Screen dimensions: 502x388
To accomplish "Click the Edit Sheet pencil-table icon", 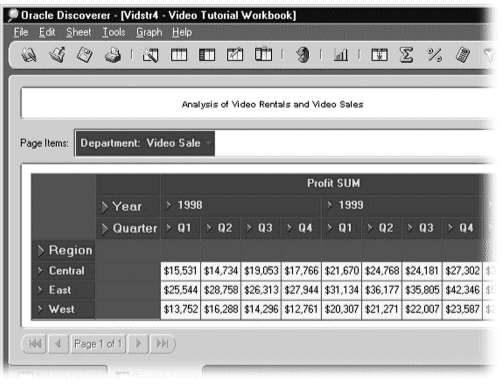I will (x=235, y=55).
